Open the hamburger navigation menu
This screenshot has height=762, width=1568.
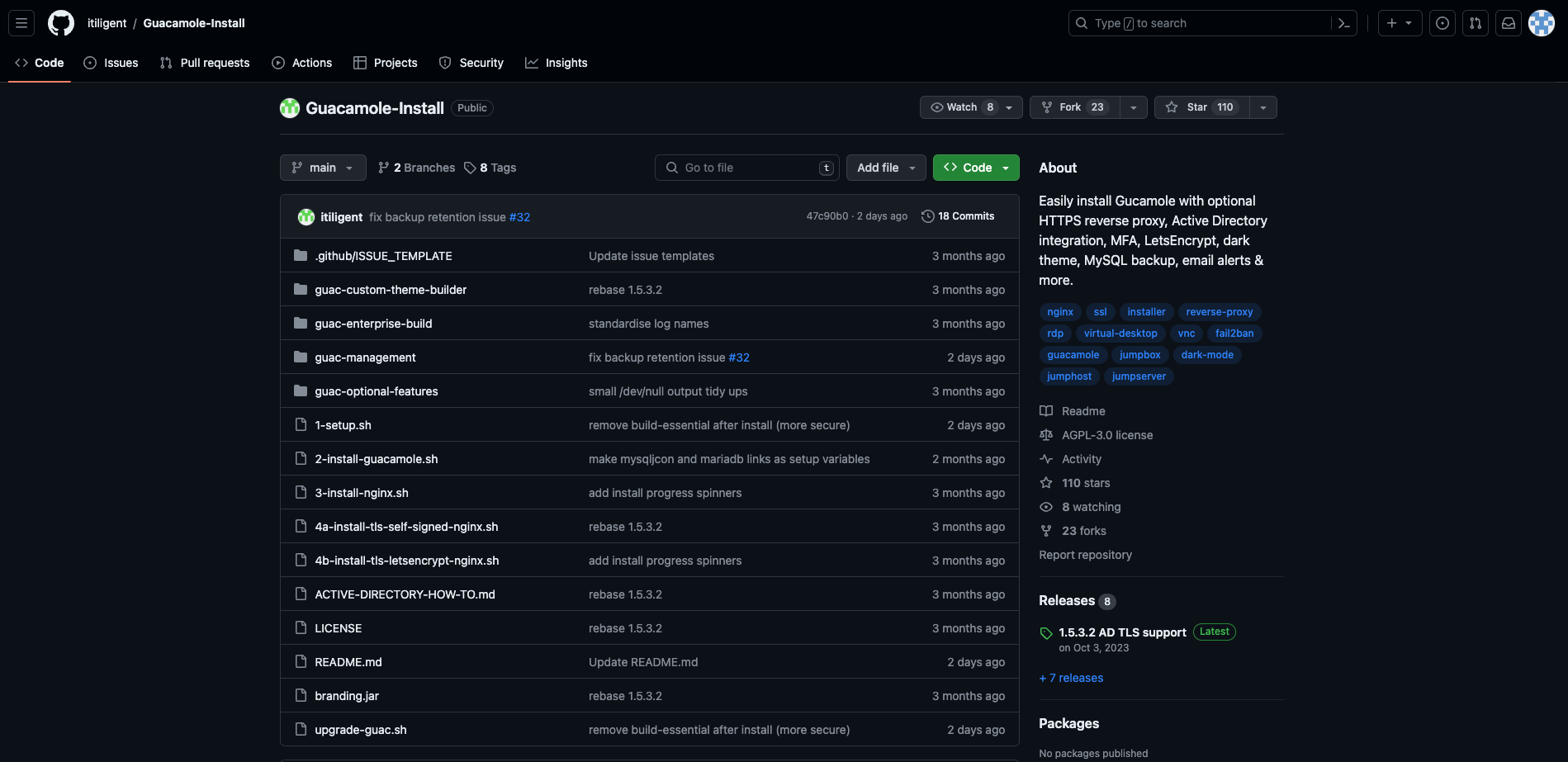tap(21, 23)
